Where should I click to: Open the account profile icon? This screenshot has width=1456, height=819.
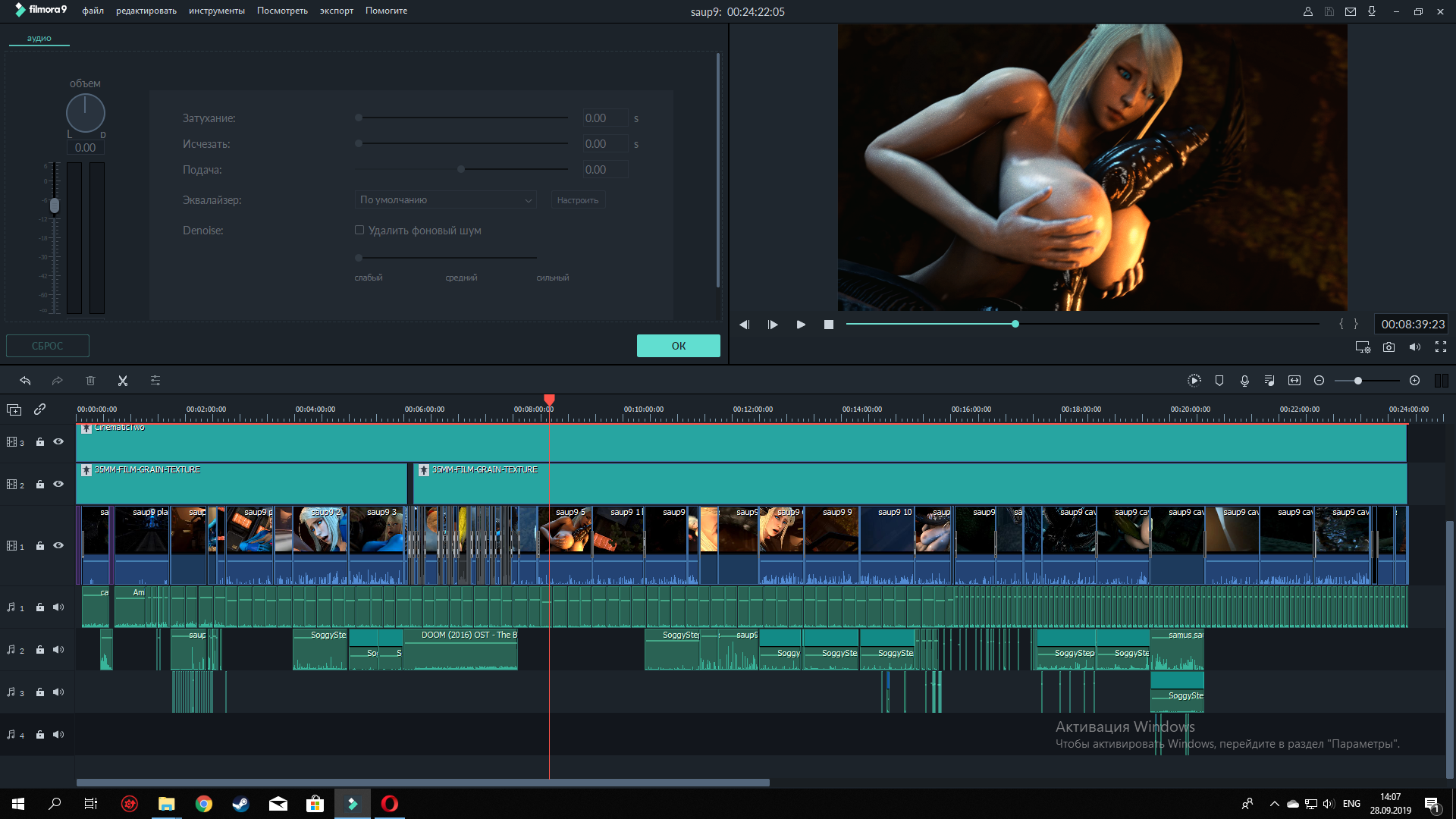pos(1308,11)
